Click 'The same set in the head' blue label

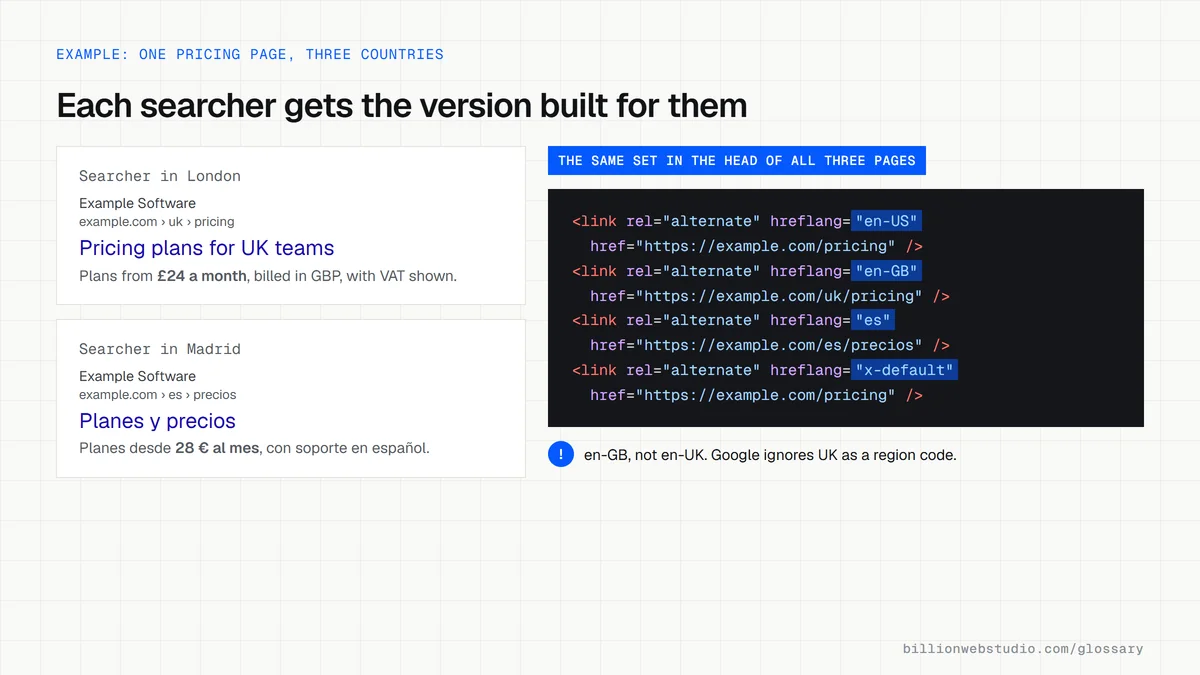pos(737,160)
